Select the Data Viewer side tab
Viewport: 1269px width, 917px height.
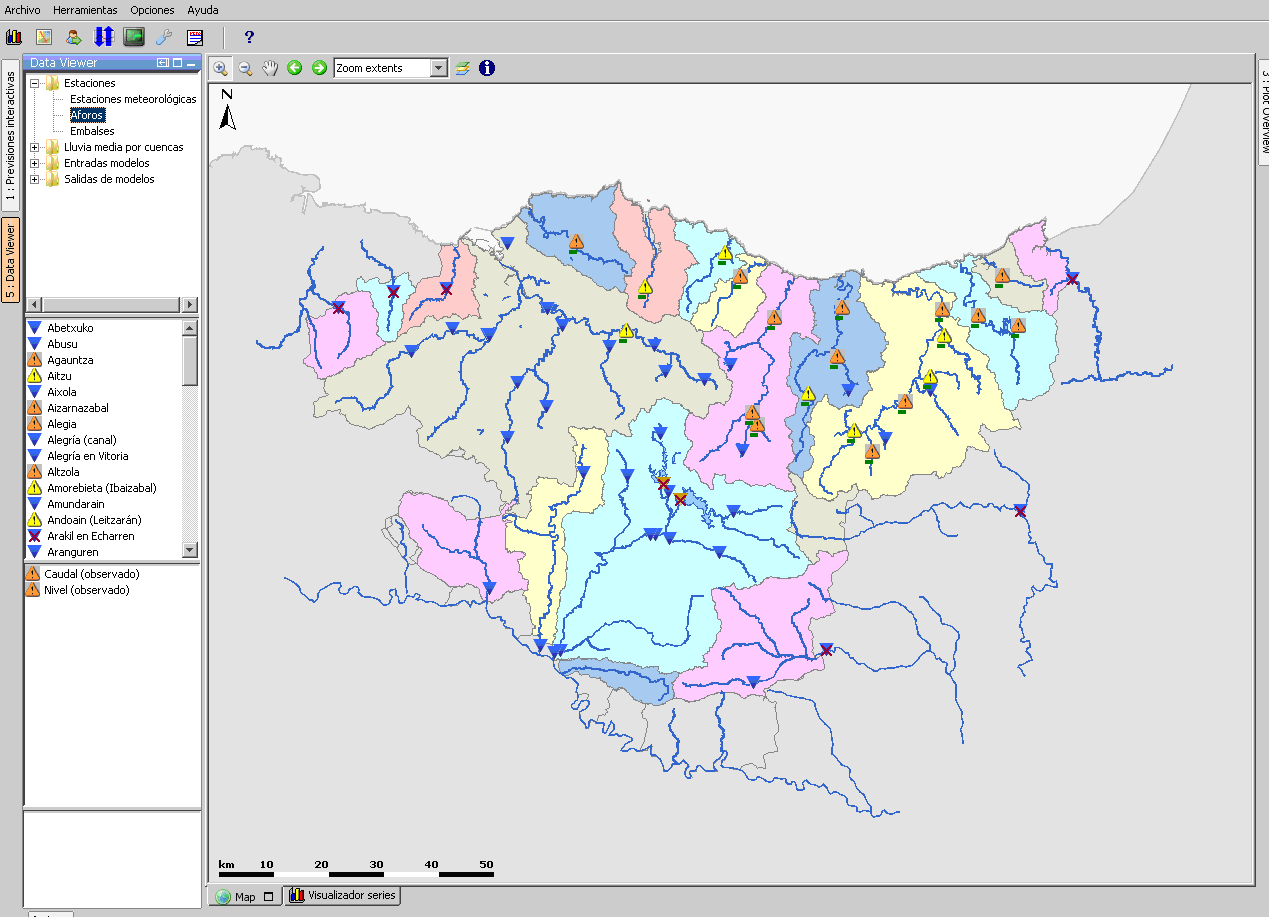(x=10, y=260)
